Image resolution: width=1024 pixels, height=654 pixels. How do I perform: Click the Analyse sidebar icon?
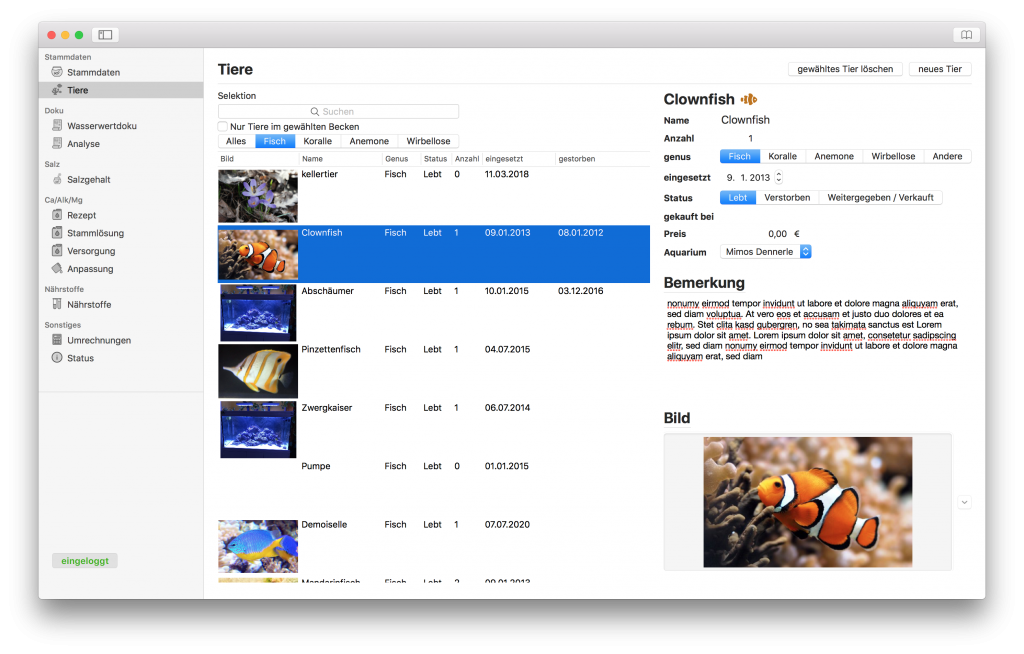pos(57,143)
